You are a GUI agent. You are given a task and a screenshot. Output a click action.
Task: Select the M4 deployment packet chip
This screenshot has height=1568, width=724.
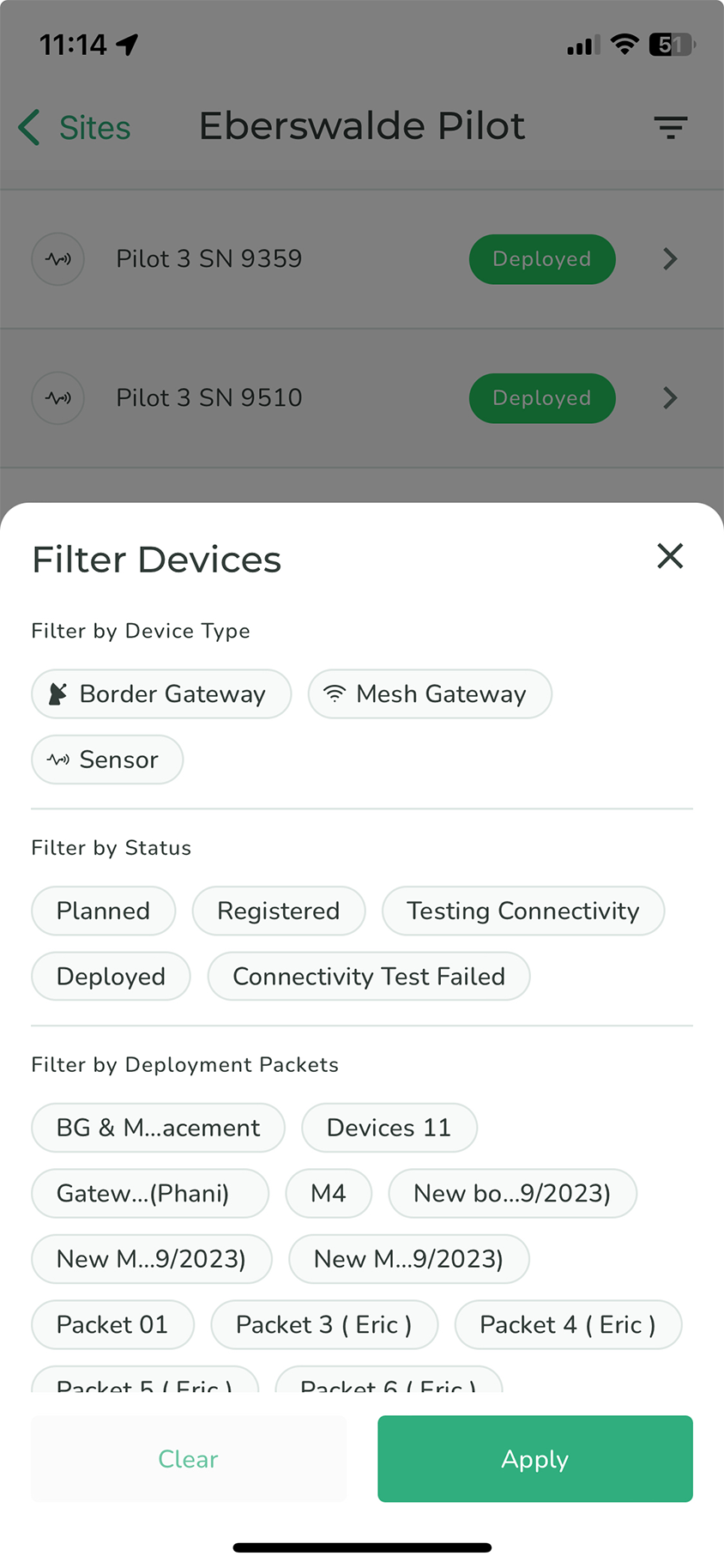329,1194
